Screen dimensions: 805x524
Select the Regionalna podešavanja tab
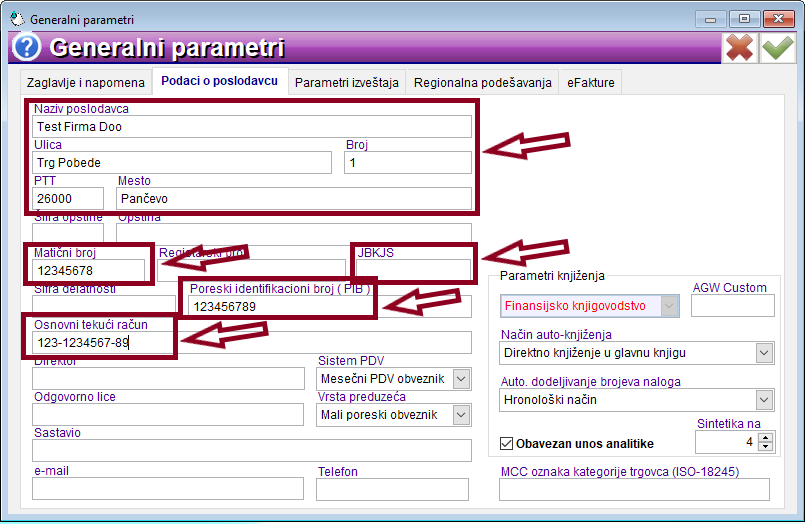[x=483, y=82]
